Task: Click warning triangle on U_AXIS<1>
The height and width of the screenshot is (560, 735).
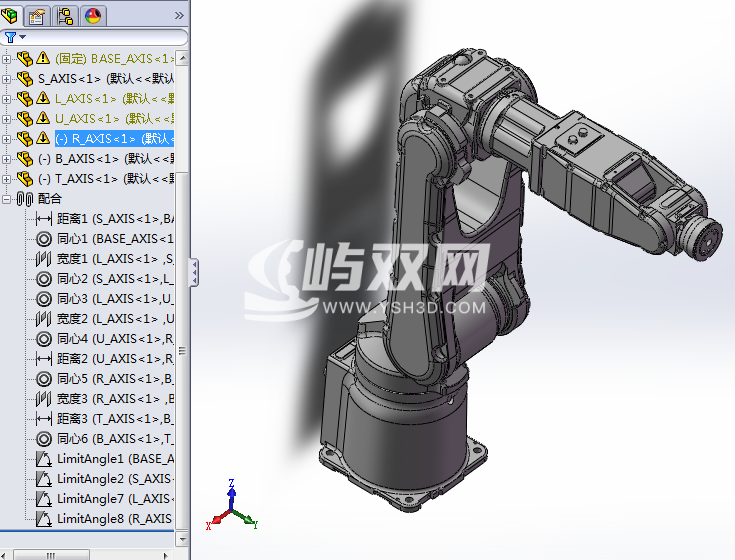Action: pyautogui.click(x=43, y=118)
